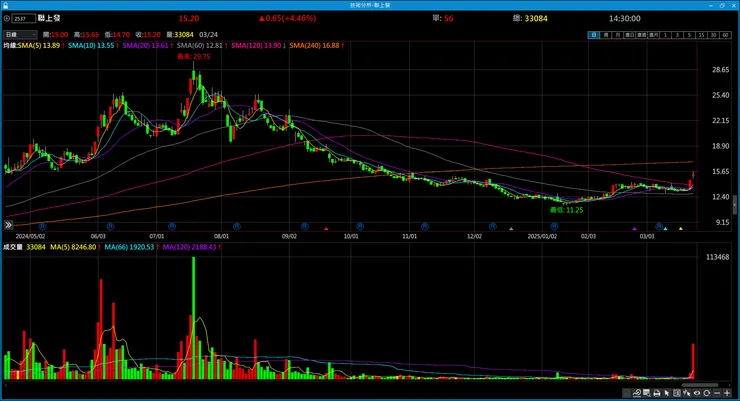Image resolution: width=740 pixels, height=401 pixels.
Task: Click the last price 15.20 in header
Action: pyautogui.click(x=189, y=18)
